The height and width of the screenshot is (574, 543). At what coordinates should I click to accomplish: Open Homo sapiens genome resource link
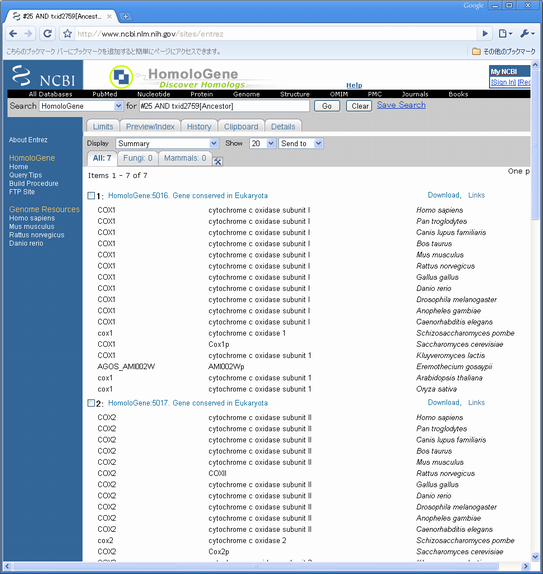coord(32,218)
